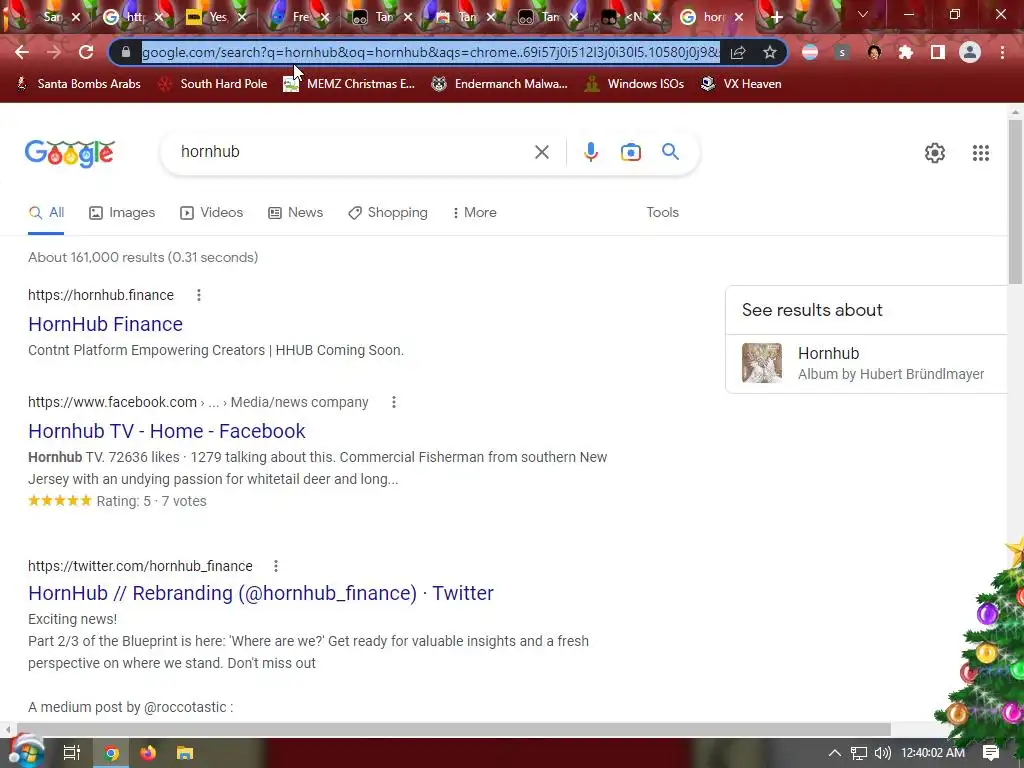Start a voice search with the microphone
This screenshot has width=1024, height=768.
click(x=590, y=152)
